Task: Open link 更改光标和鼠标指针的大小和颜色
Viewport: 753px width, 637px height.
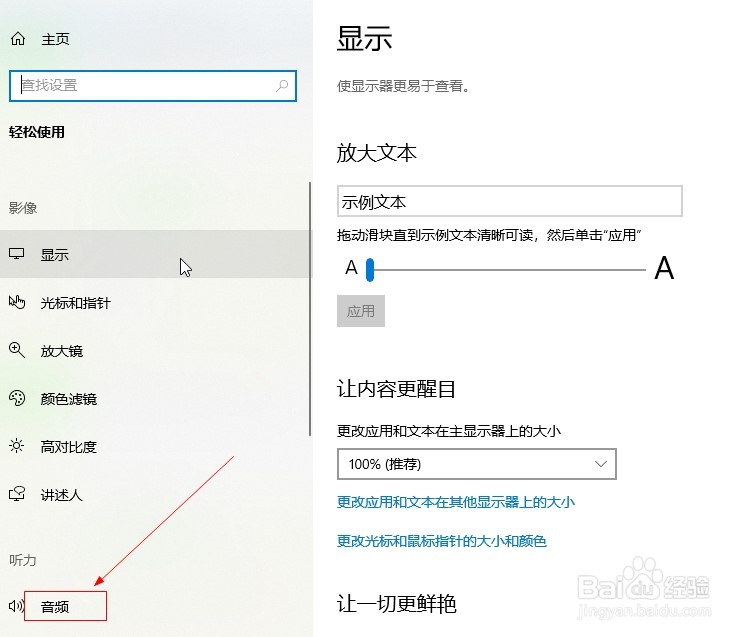Action: click(442, 541)
